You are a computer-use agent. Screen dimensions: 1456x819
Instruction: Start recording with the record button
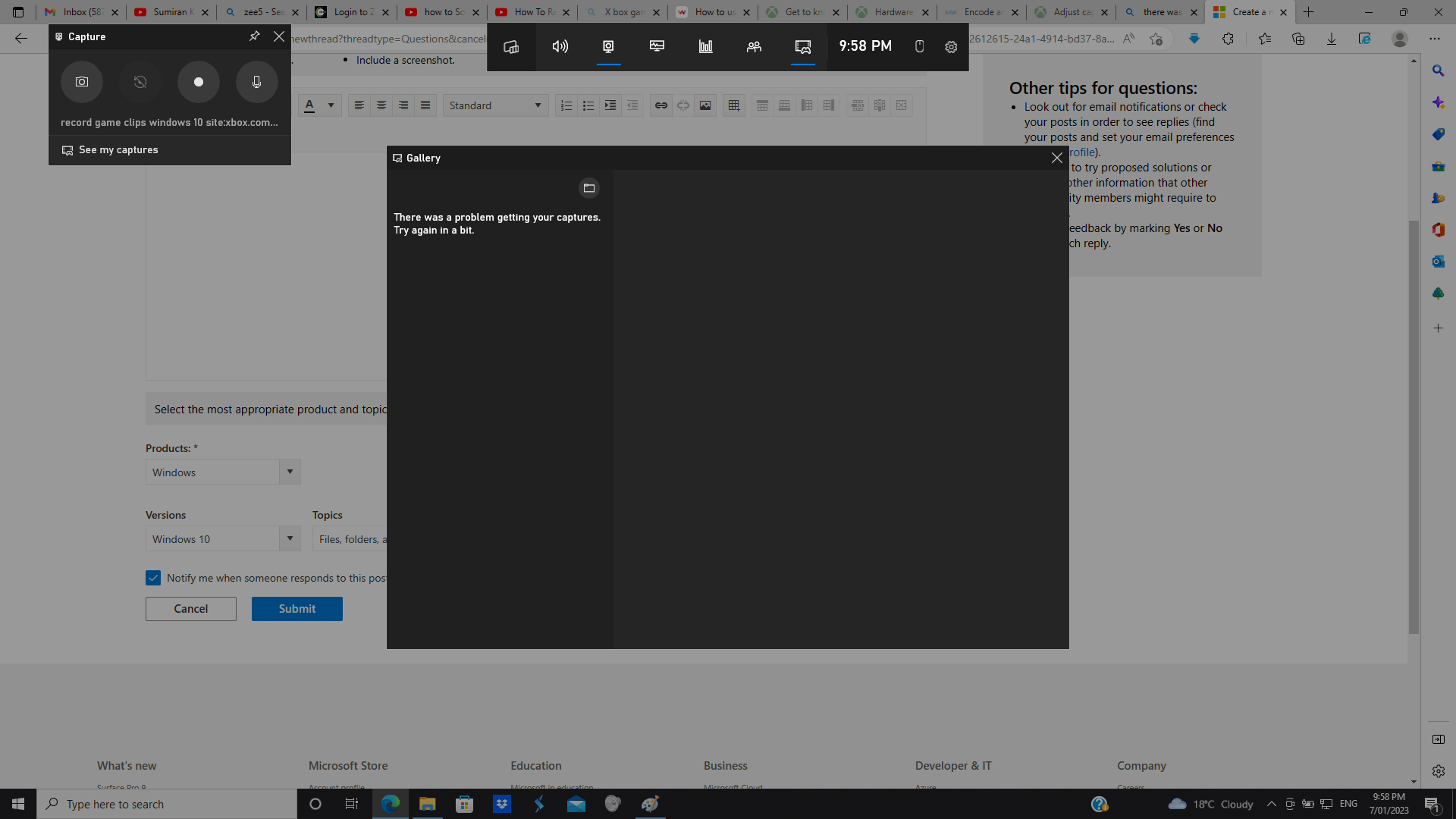point(198,82)
